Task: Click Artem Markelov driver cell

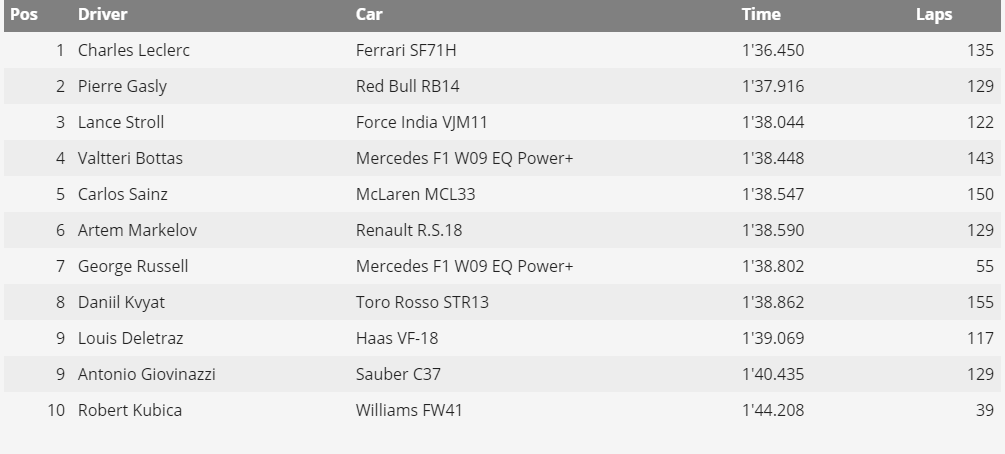Action: [x=137, y=230]
